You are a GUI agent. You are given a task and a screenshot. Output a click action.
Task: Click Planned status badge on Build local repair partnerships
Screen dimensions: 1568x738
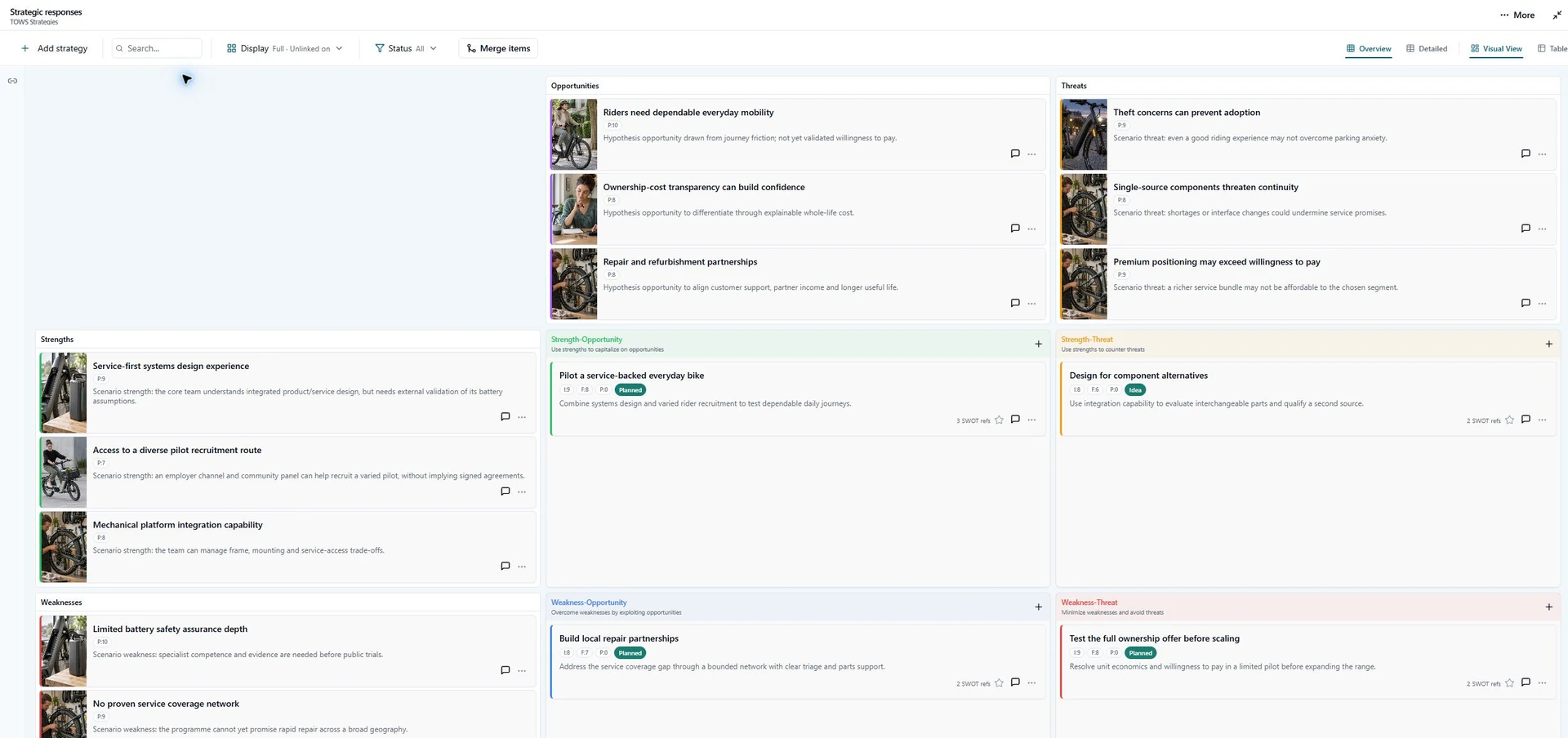pos(630,653)
